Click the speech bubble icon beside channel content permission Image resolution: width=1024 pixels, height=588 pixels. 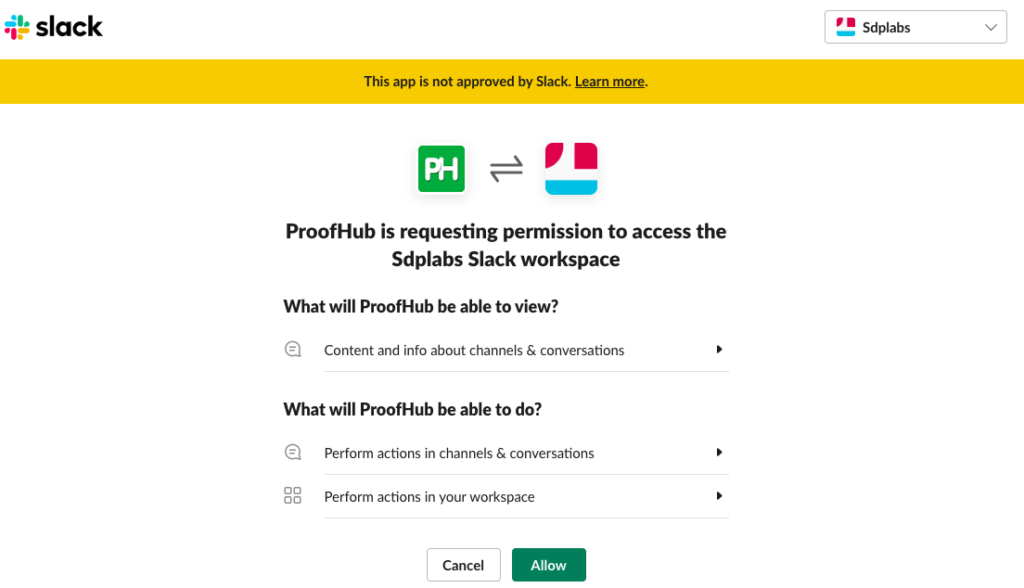pyautogui.click(x=292, y=348)
